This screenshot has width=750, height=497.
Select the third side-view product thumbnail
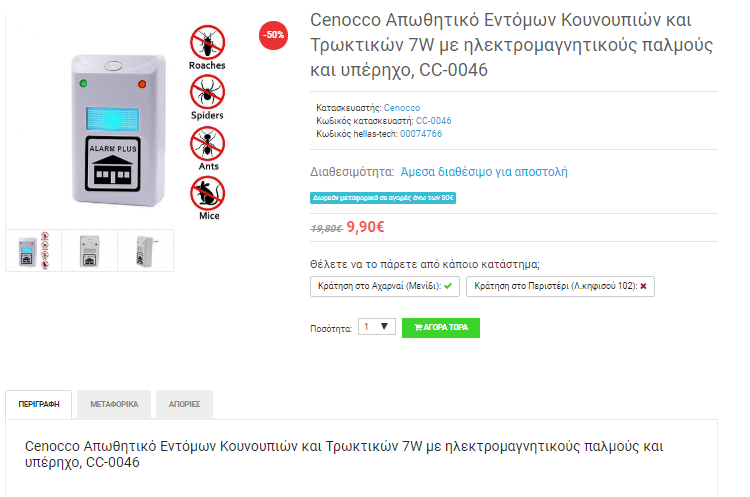(x=145, y=251)
